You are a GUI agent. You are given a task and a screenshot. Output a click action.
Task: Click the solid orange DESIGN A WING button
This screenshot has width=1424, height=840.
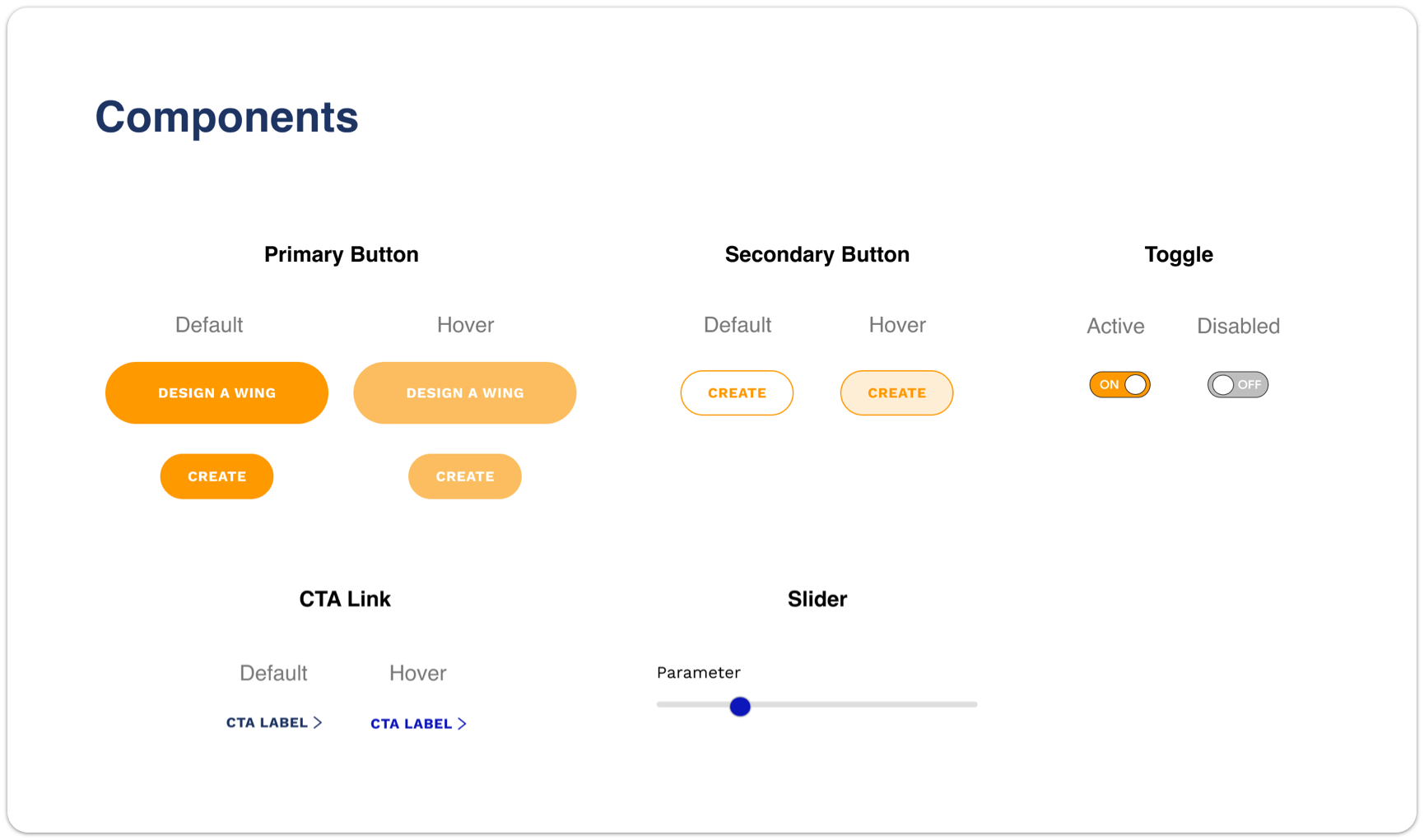(216, 392)
